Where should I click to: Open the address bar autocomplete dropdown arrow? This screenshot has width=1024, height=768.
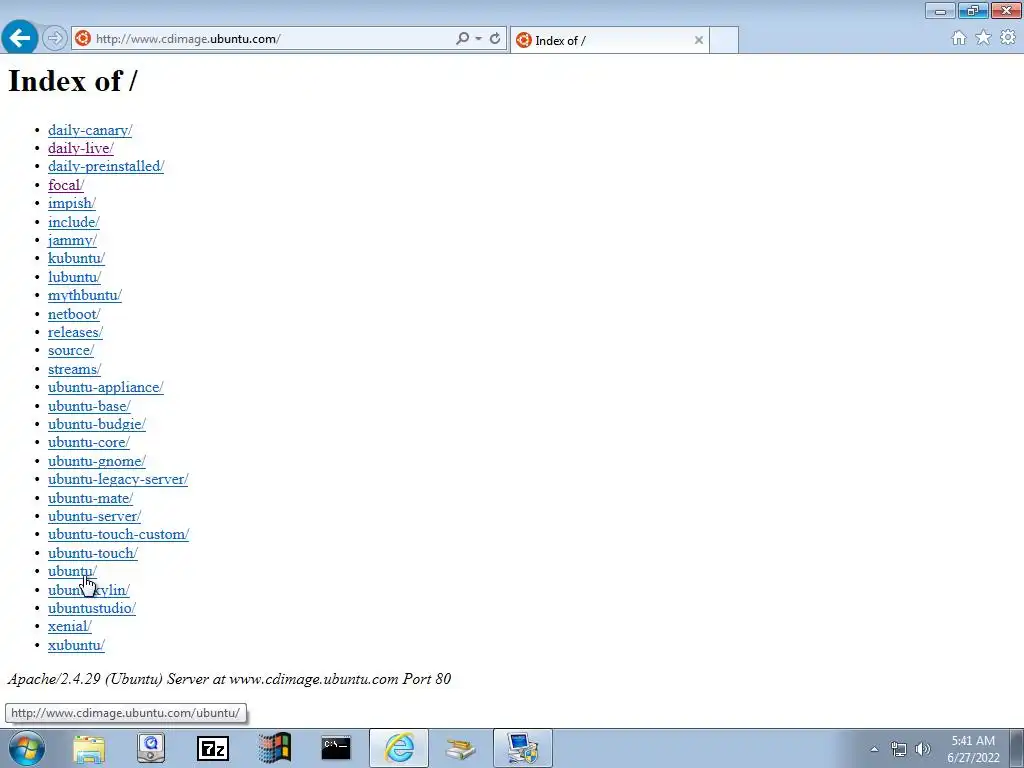tap(479, 39)
